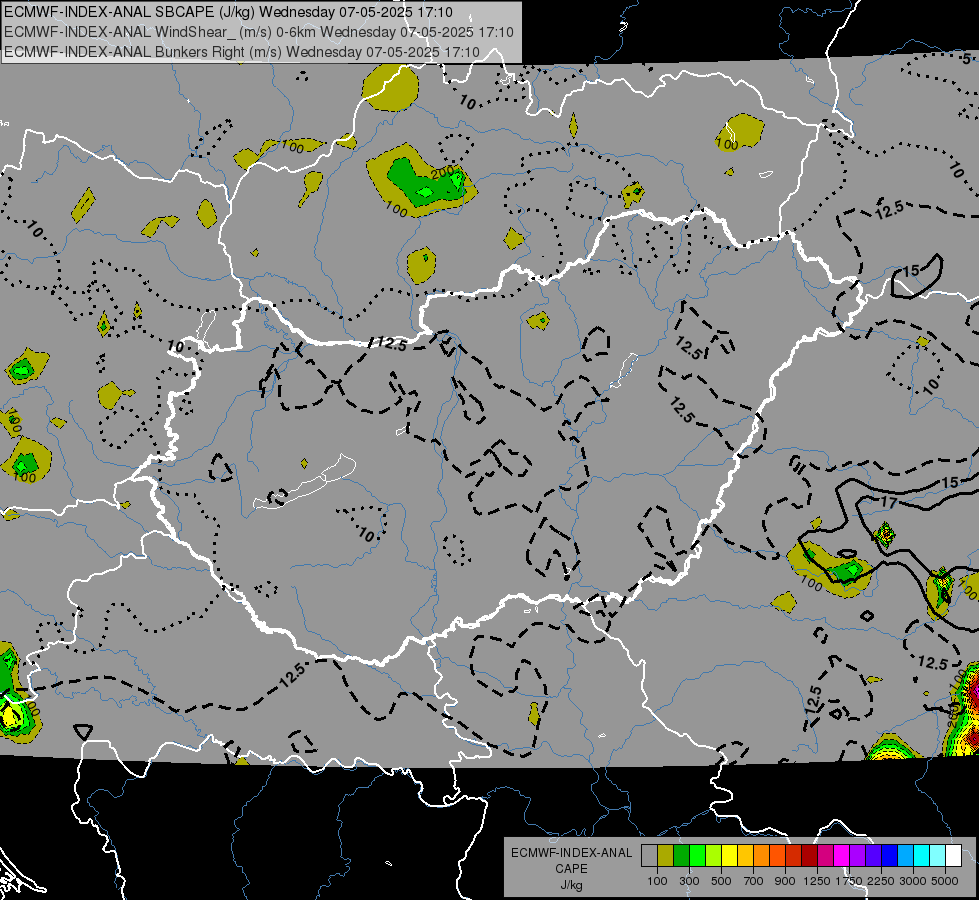Pick the sky blue legend swatch
Image resolution: width=979 pixels, height=900 pixels.
pos(906,856)
